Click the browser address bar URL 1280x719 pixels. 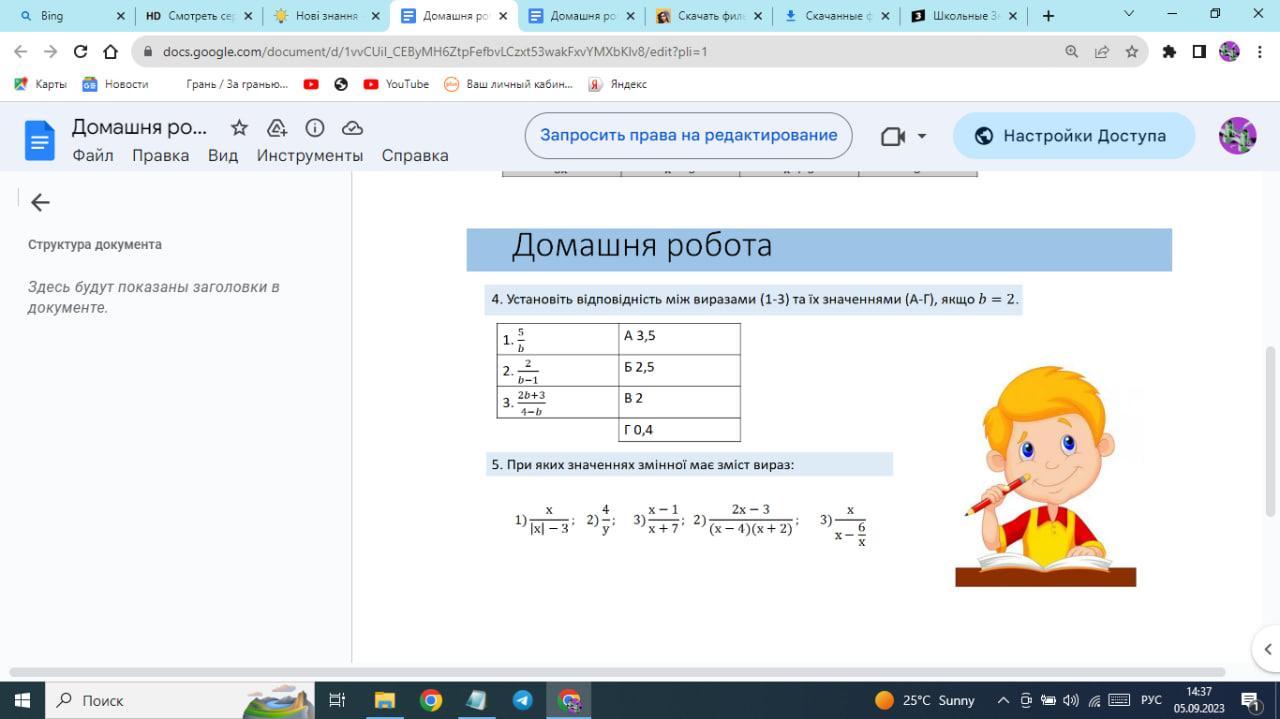[435, 52]
